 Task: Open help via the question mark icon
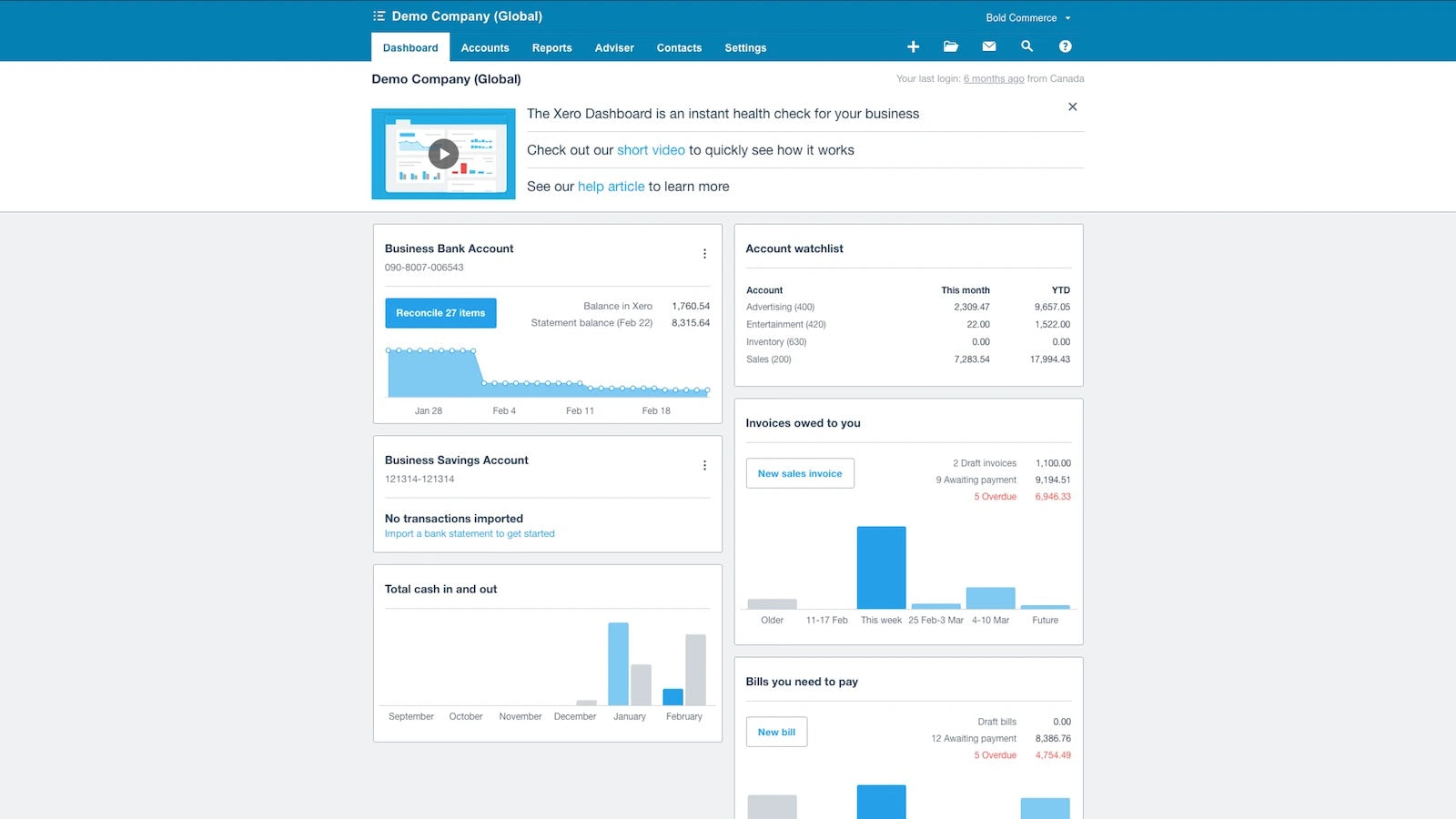[x=1066, y=46]
